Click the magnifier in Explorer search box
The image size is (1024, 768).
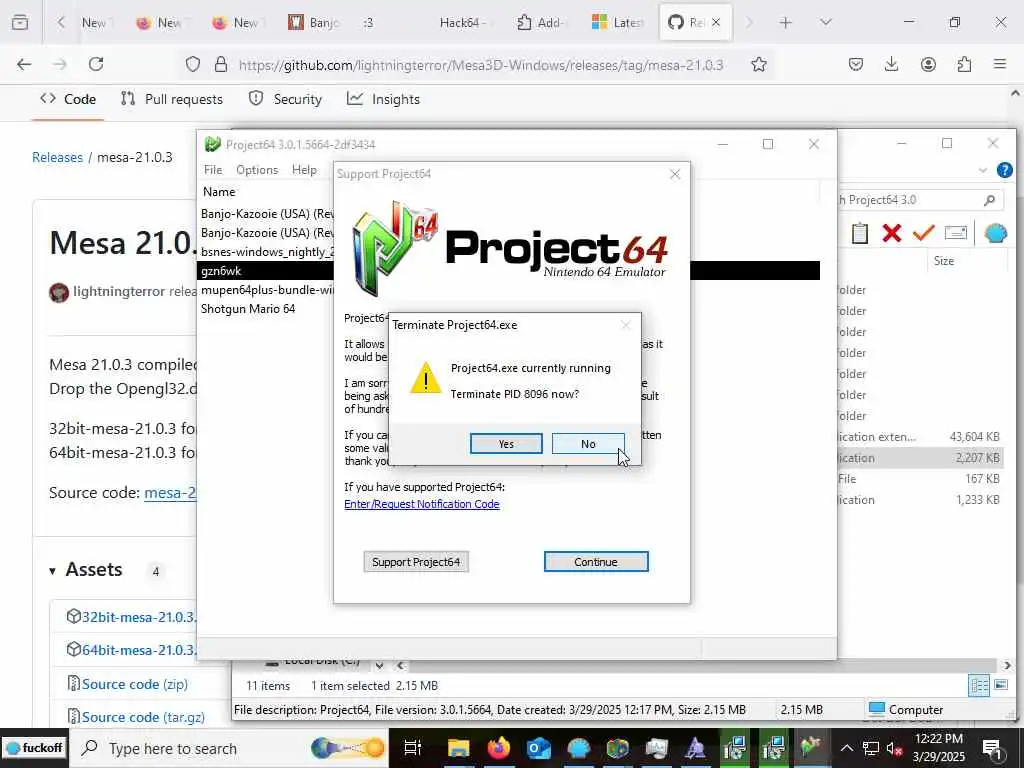(x=989, y=200)
